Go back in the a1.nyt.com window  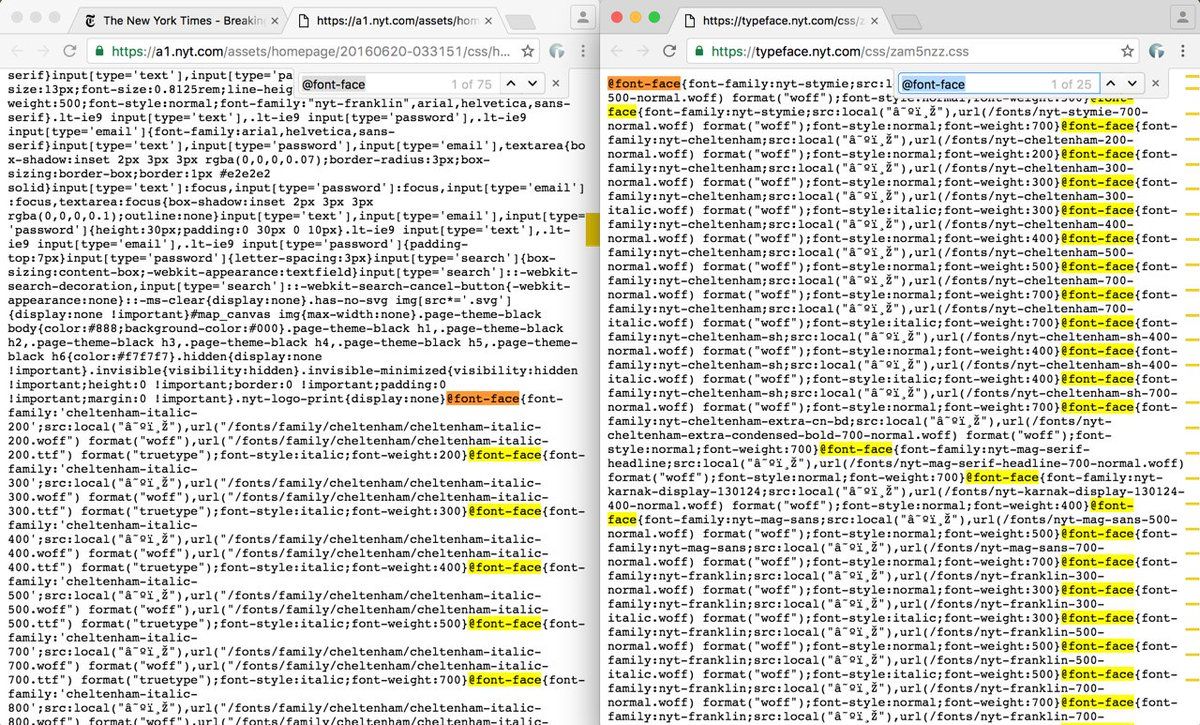(15, 51)
